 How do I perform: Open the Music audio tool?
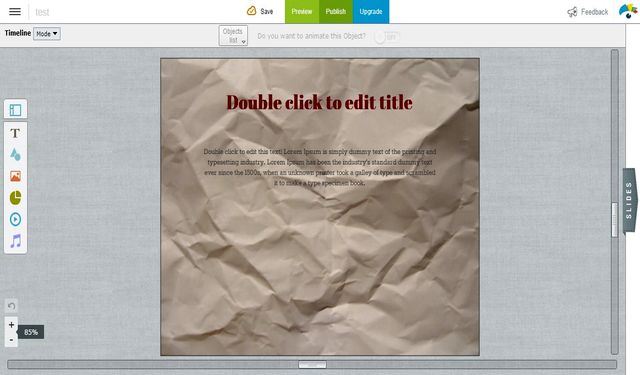click(x=16, y=241)
